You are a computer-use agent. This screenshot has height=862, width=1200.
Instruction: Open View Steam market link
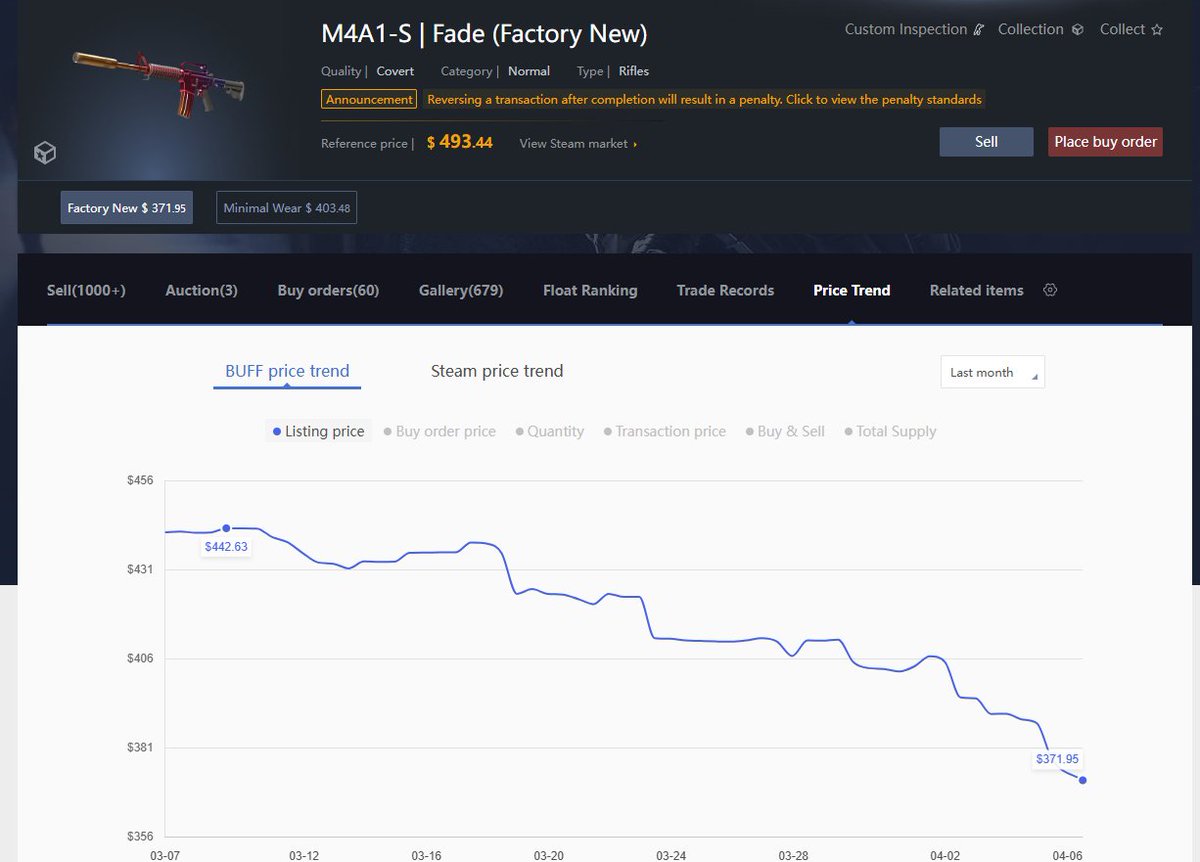578,144
